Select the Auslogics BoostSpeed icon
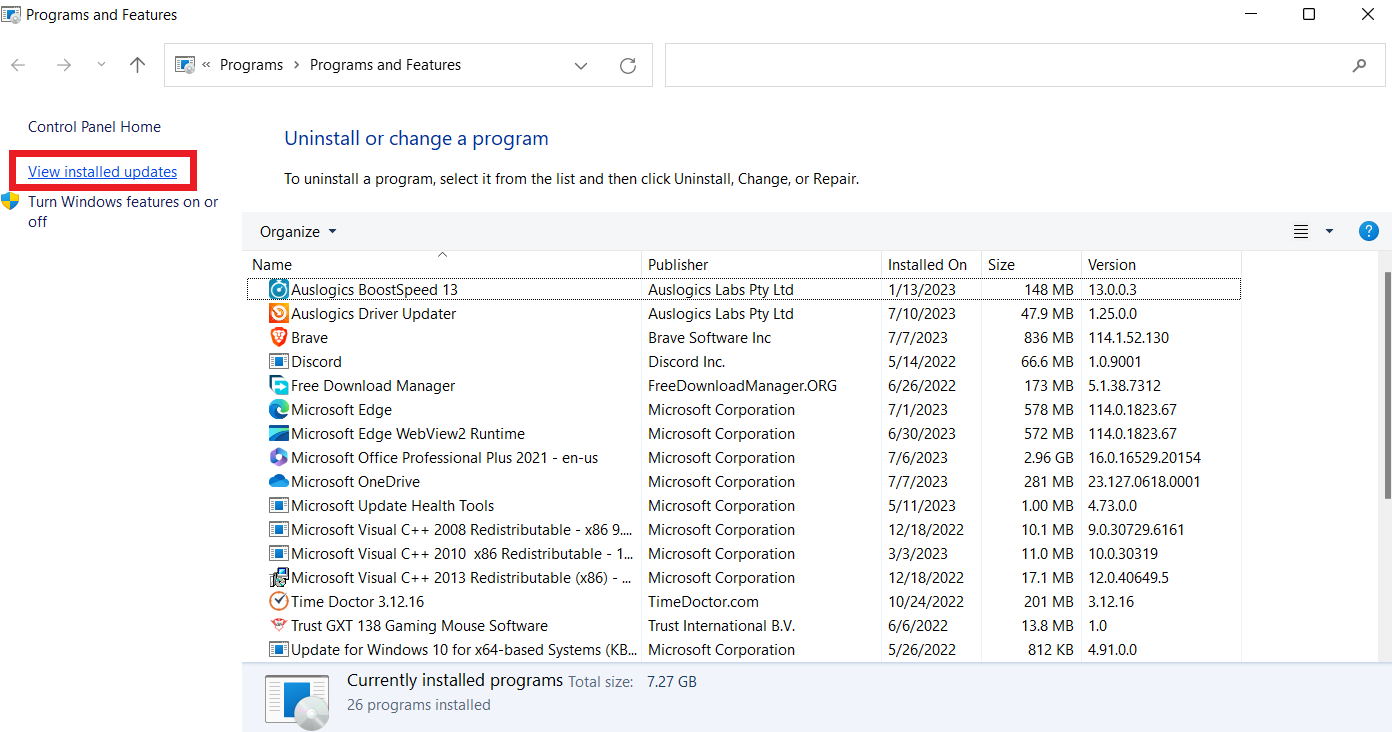This screenshot has height=732, width=1392. point(278,289)
